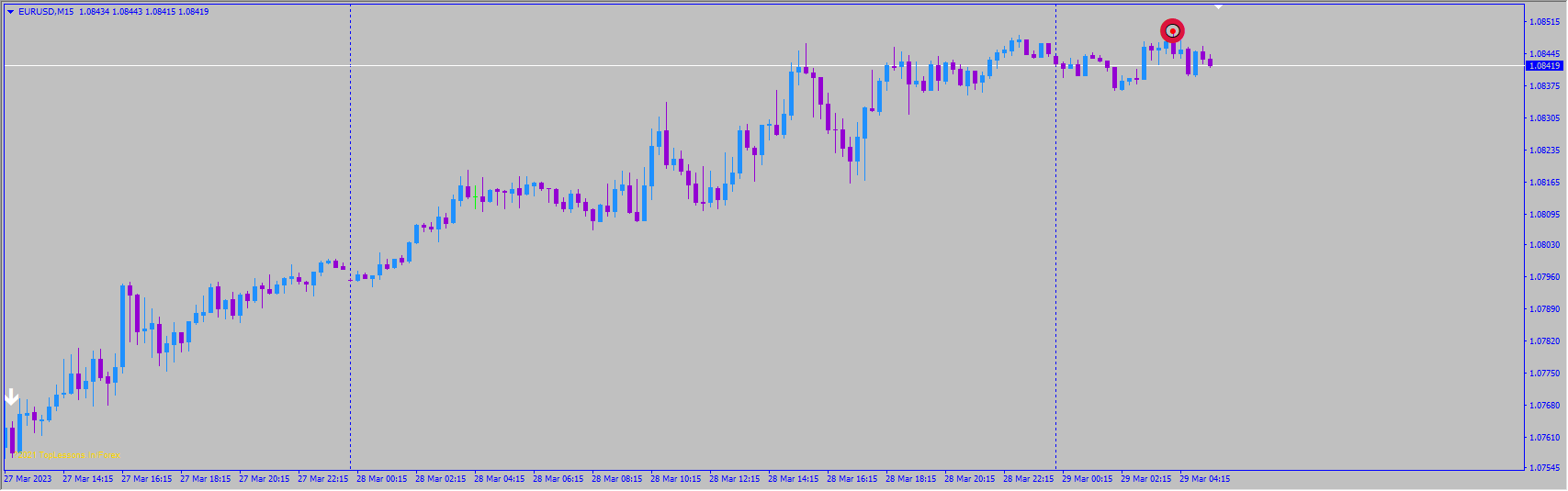Click the 1.08165 price scale value
Screen dimensions: 1568x491
tap(1545, 183)
